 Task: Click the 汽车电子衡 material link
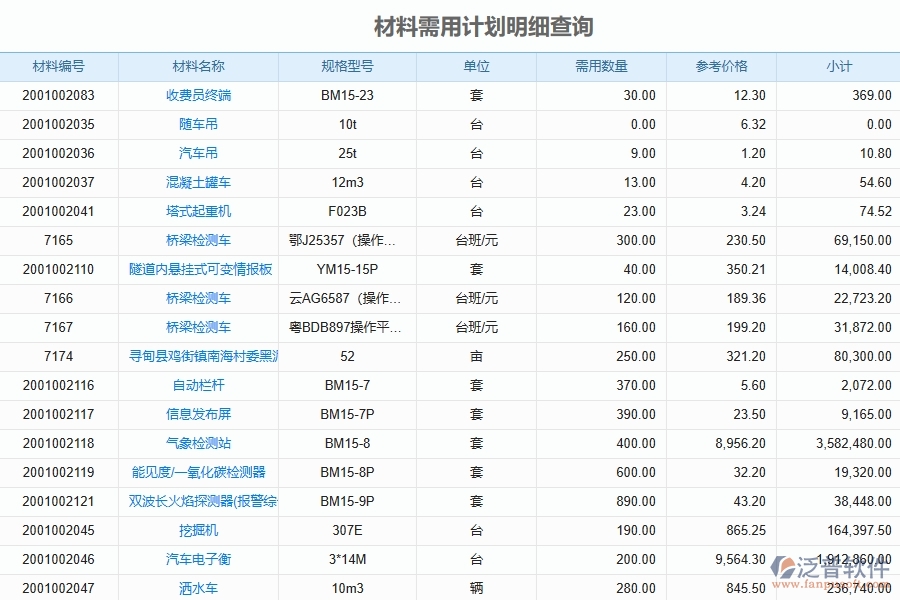[200, 559]
